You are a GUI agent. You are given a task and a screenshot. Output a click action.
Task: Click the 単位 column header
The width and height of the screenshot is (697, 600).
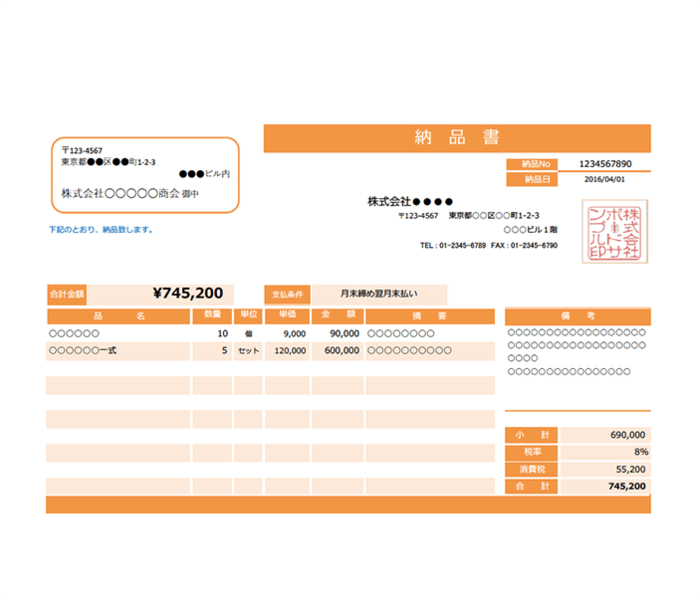pos(248,315)
